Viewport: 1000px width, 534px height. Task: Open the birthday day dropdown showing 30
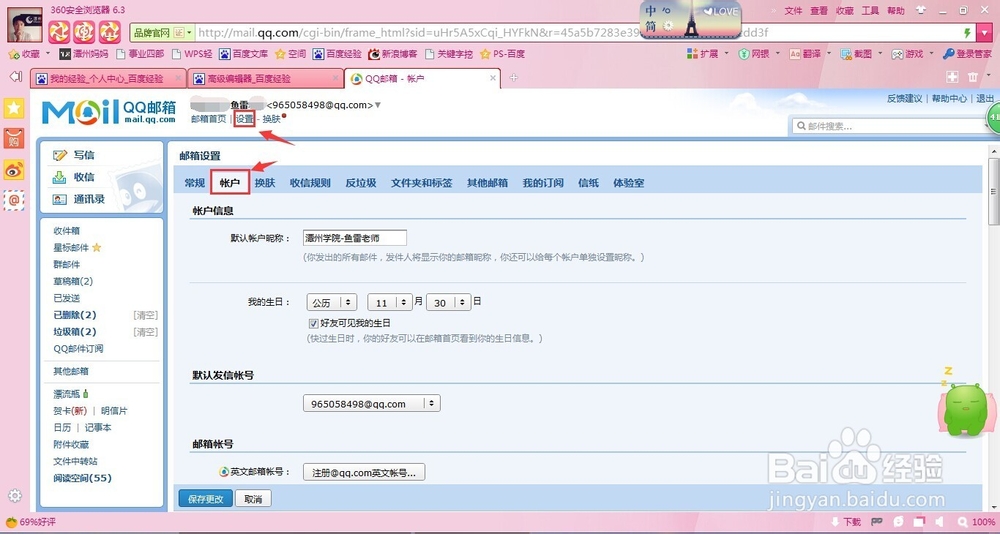coord(448,303)
